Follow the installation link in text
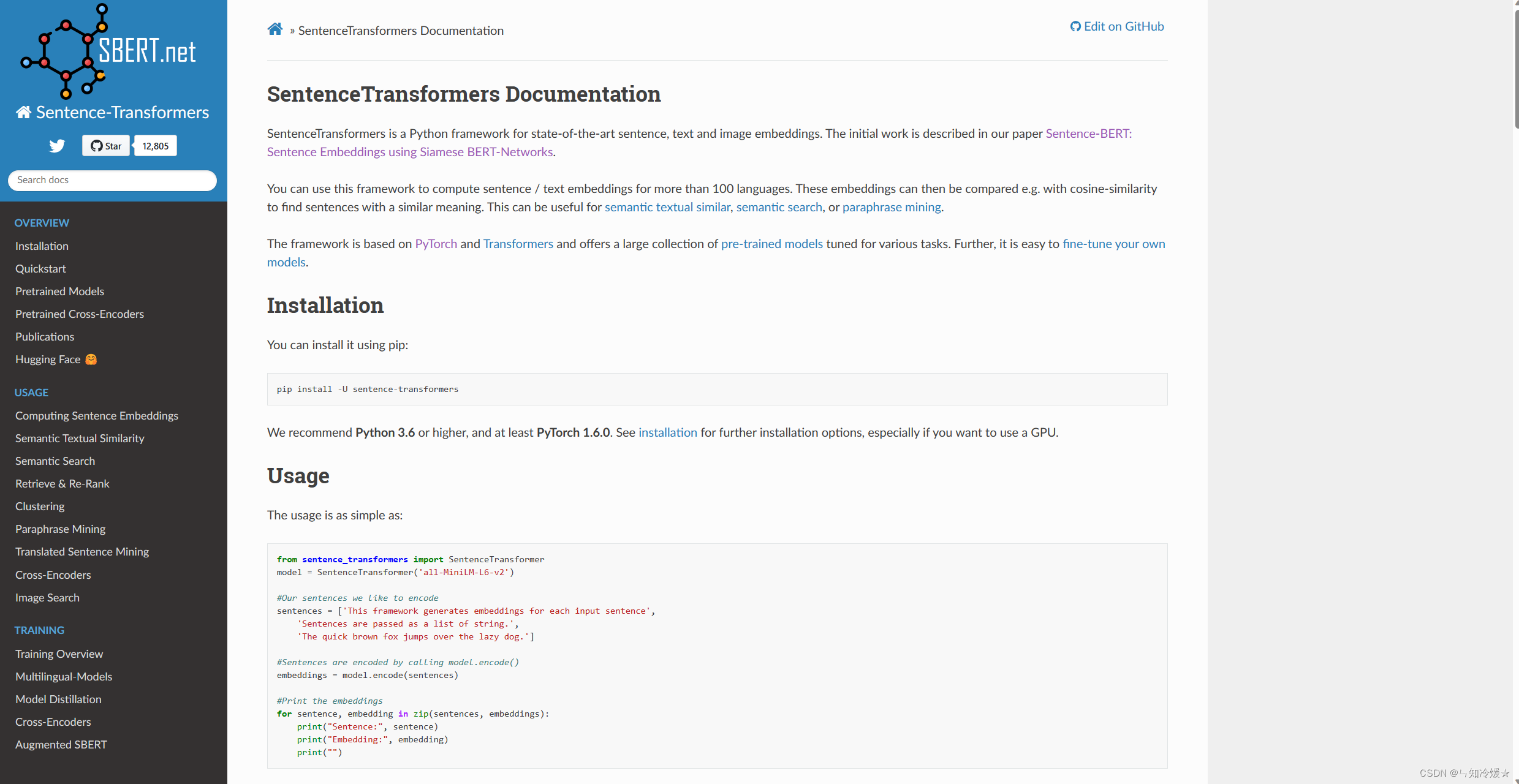The height and width of the screenshot is (784, 1519). click(x=668, y=432)
